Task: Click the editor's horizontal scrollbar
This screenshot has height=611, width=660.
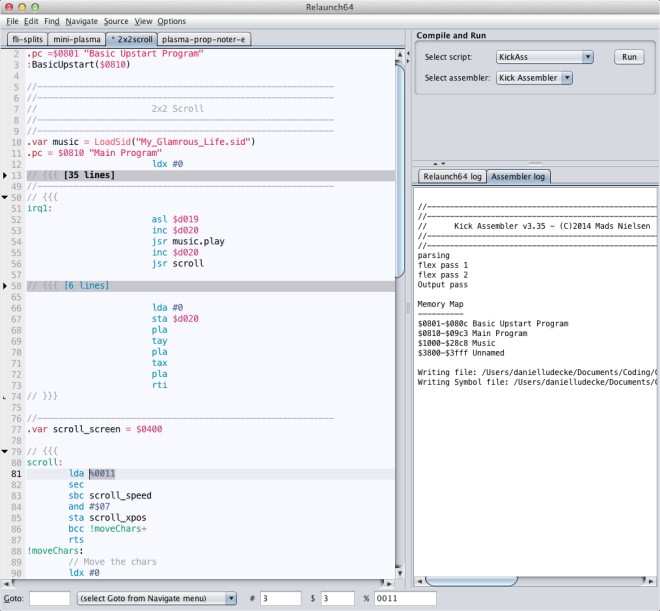Action: click(x=200, y=583)
